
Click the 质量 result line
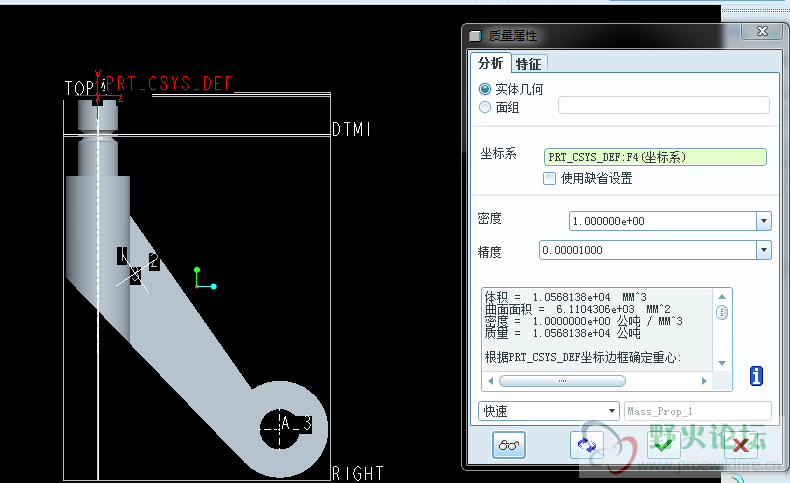tap(562, 333)
